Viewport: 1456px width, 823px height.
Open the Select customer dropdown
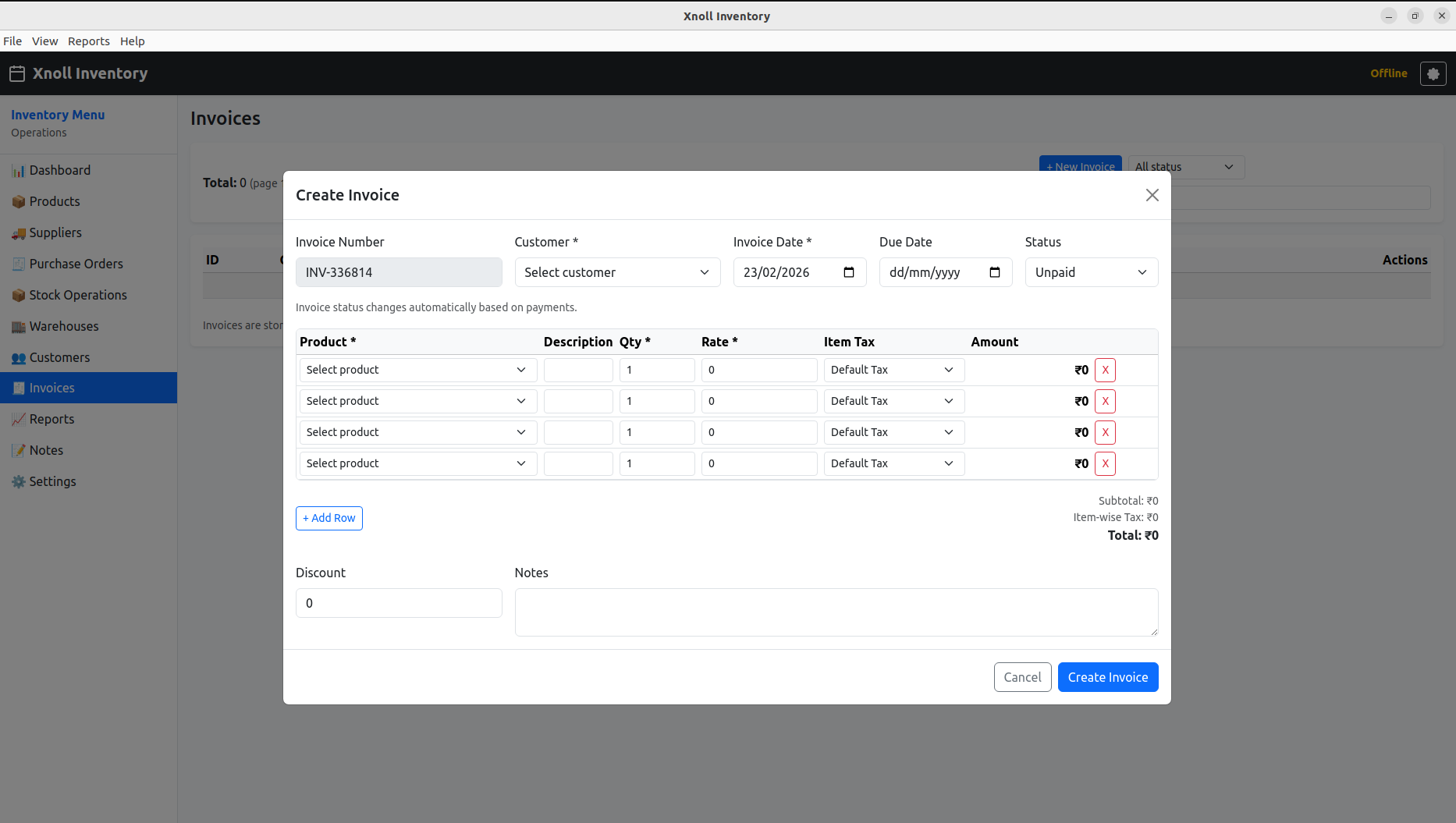(616, 272)
